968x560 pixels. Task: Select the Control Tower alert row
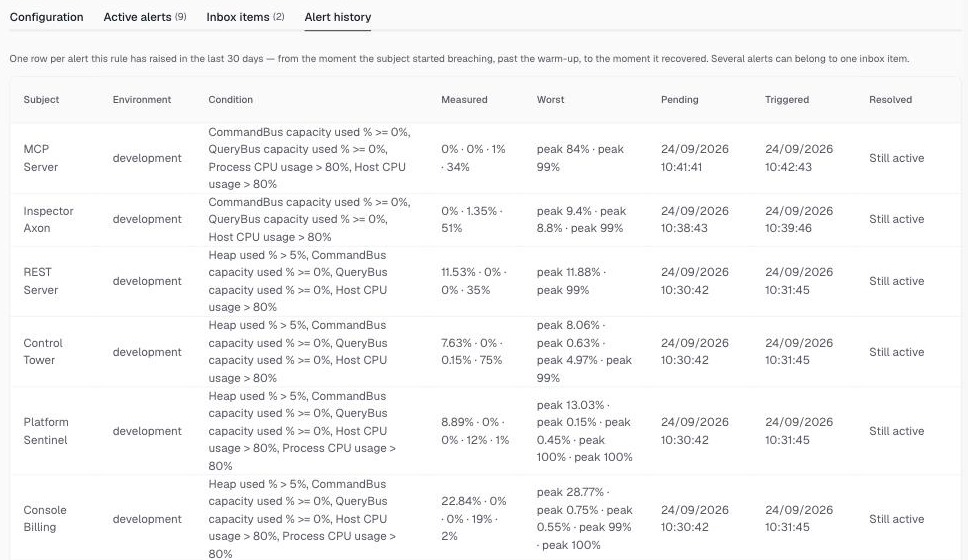tap(485, 351)
